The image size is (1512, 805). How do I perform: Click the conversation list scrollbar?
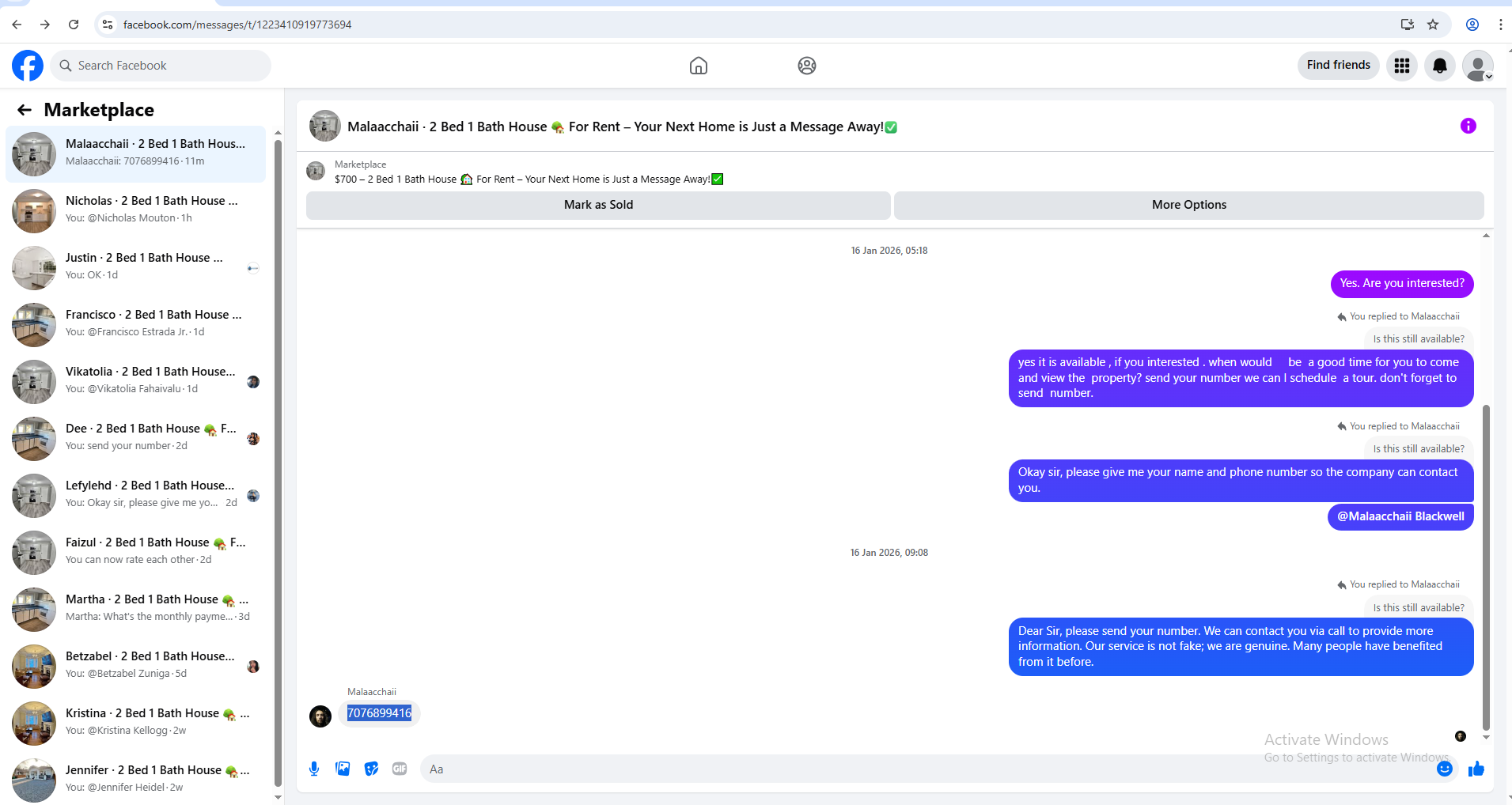pyautogui.click(x=278, y=463)
